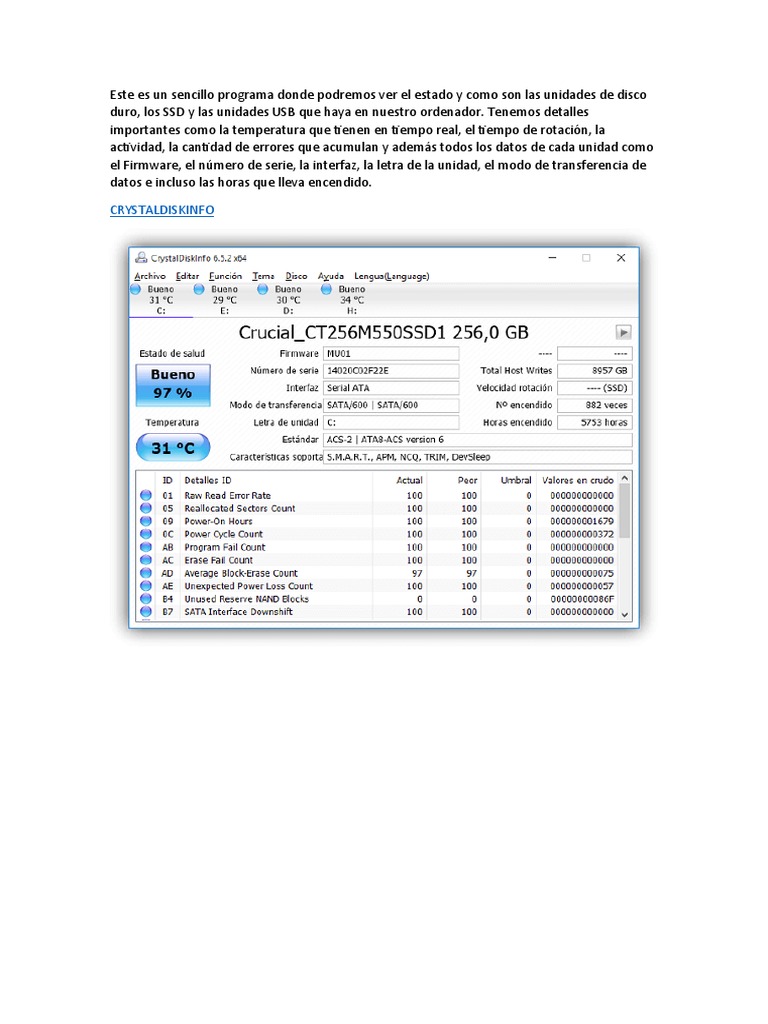Click status icon for Power Cycle Count

(x=146, y=534)
